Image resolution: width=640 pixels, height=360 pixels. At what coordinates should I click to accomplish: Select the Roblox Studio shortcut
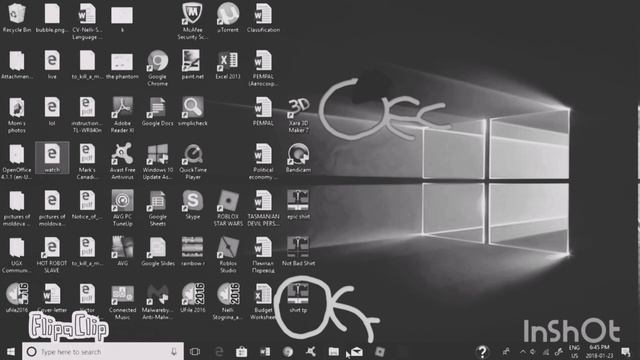228,255
